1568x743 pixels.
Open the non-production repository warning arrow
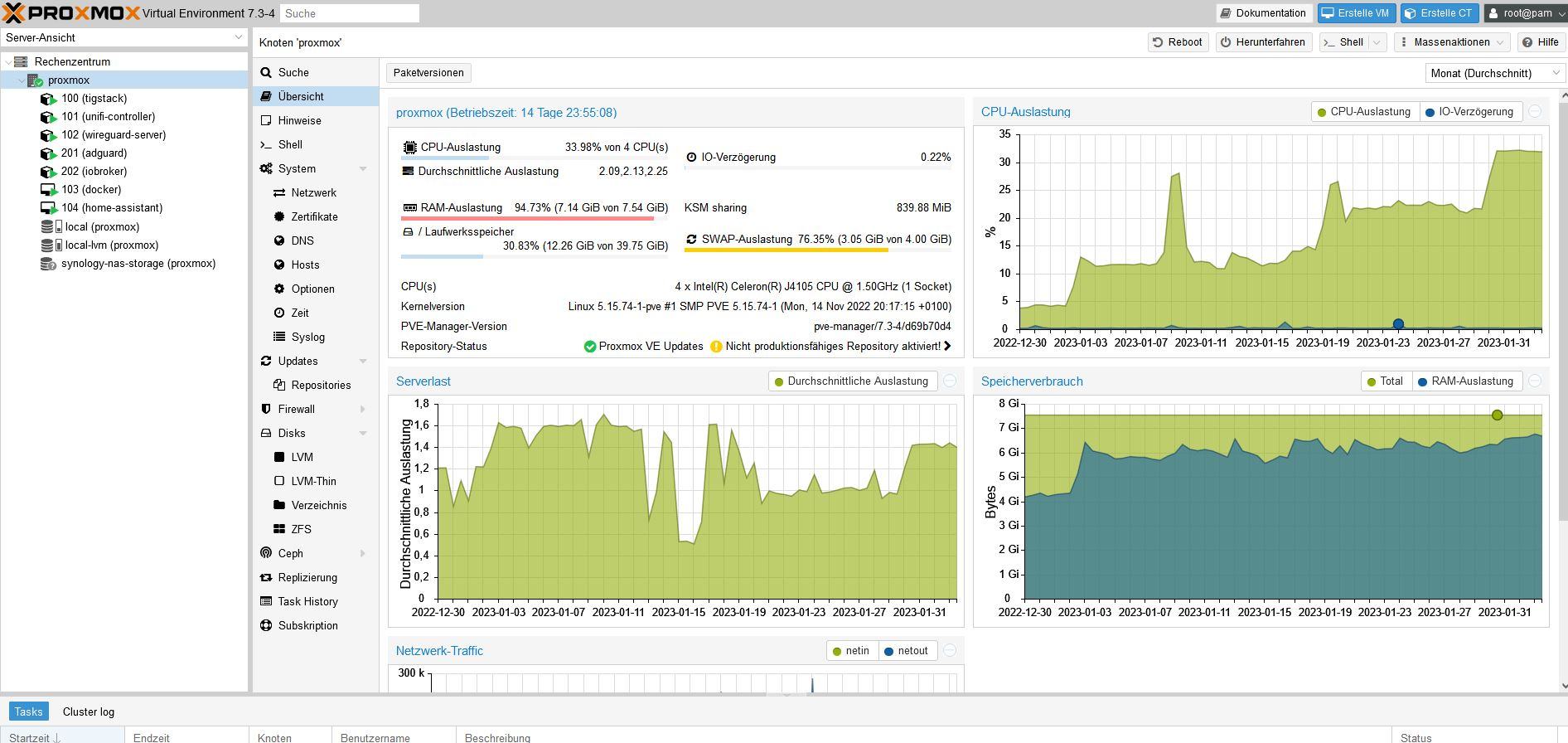pos(947,347)
